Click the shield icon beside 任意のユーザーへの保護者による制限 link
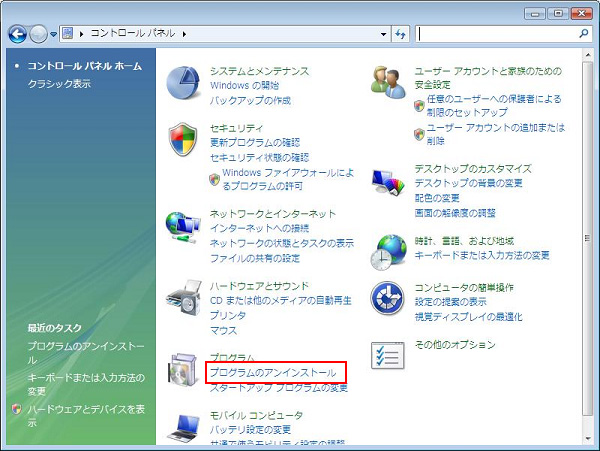Image resolution: width=600 pixels, height=451 pixels. click(x=419, y=106)
